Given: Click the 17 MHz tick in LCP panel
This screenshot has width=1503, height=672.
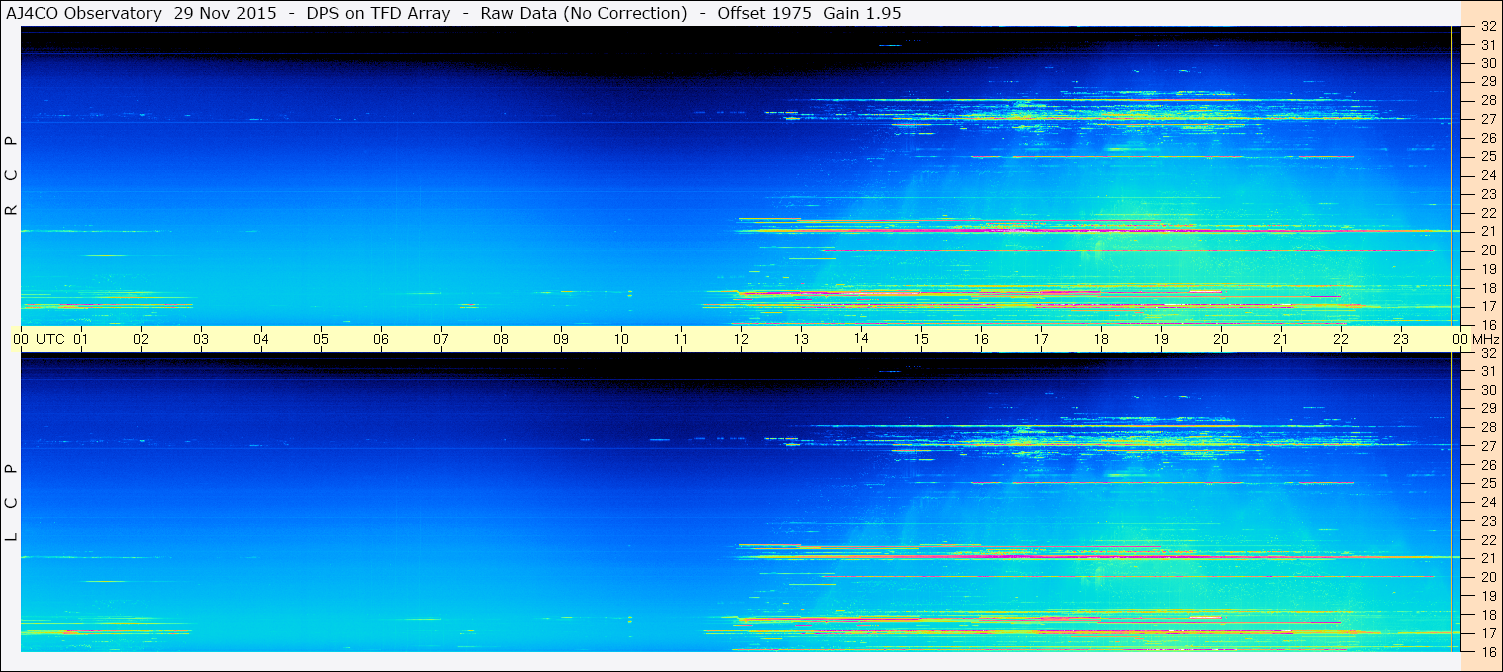Looking at the screenshot, I should click(1487, 633).
